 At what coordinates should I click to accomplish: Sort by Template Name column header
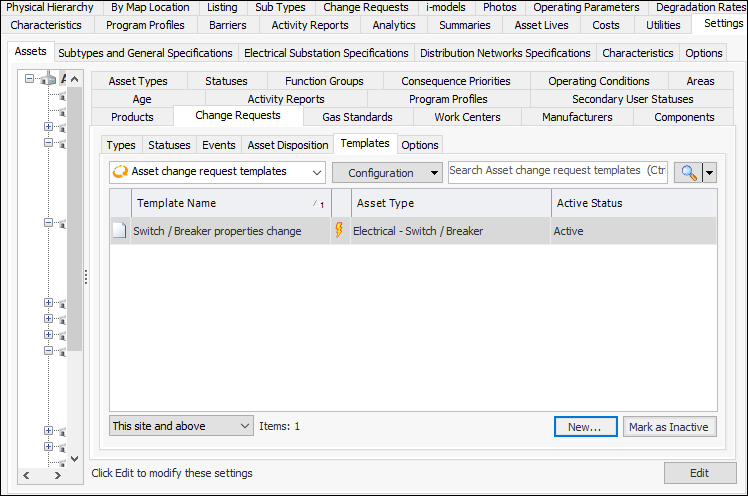coord(231,203)
